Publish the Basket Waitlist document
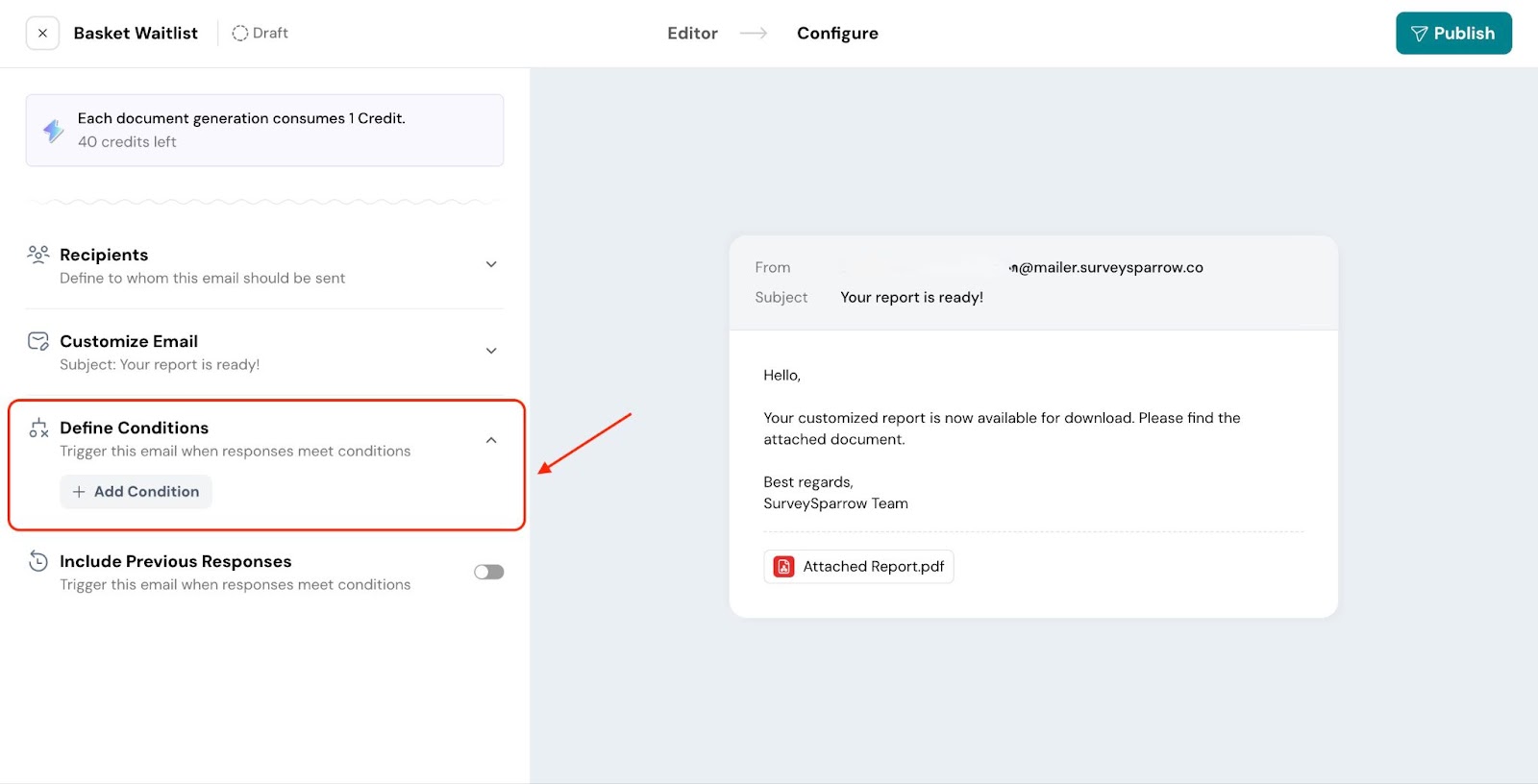 (x=1452, y=34)
